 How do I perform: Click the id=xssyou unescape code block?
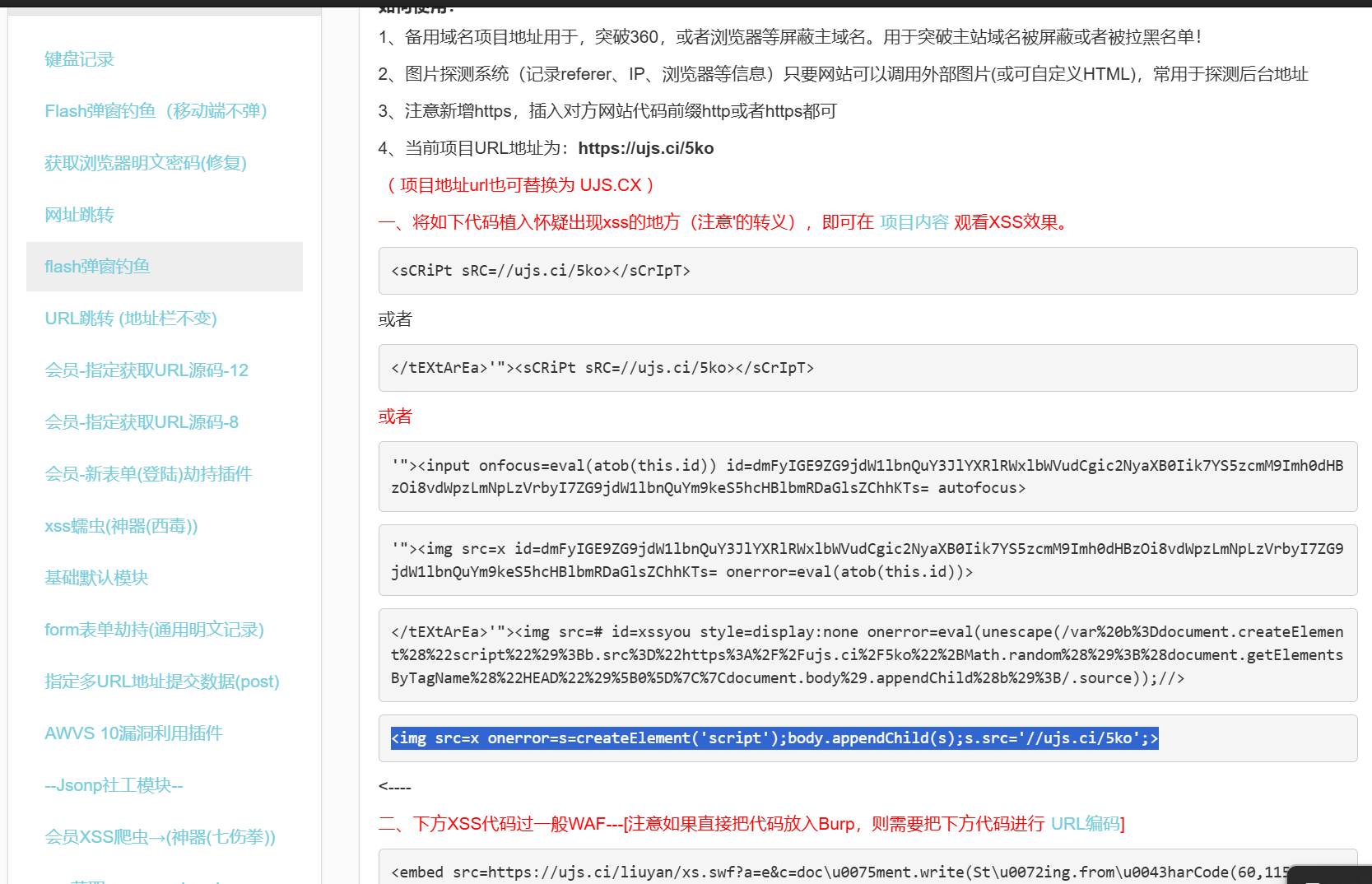(x=867, y=655)
